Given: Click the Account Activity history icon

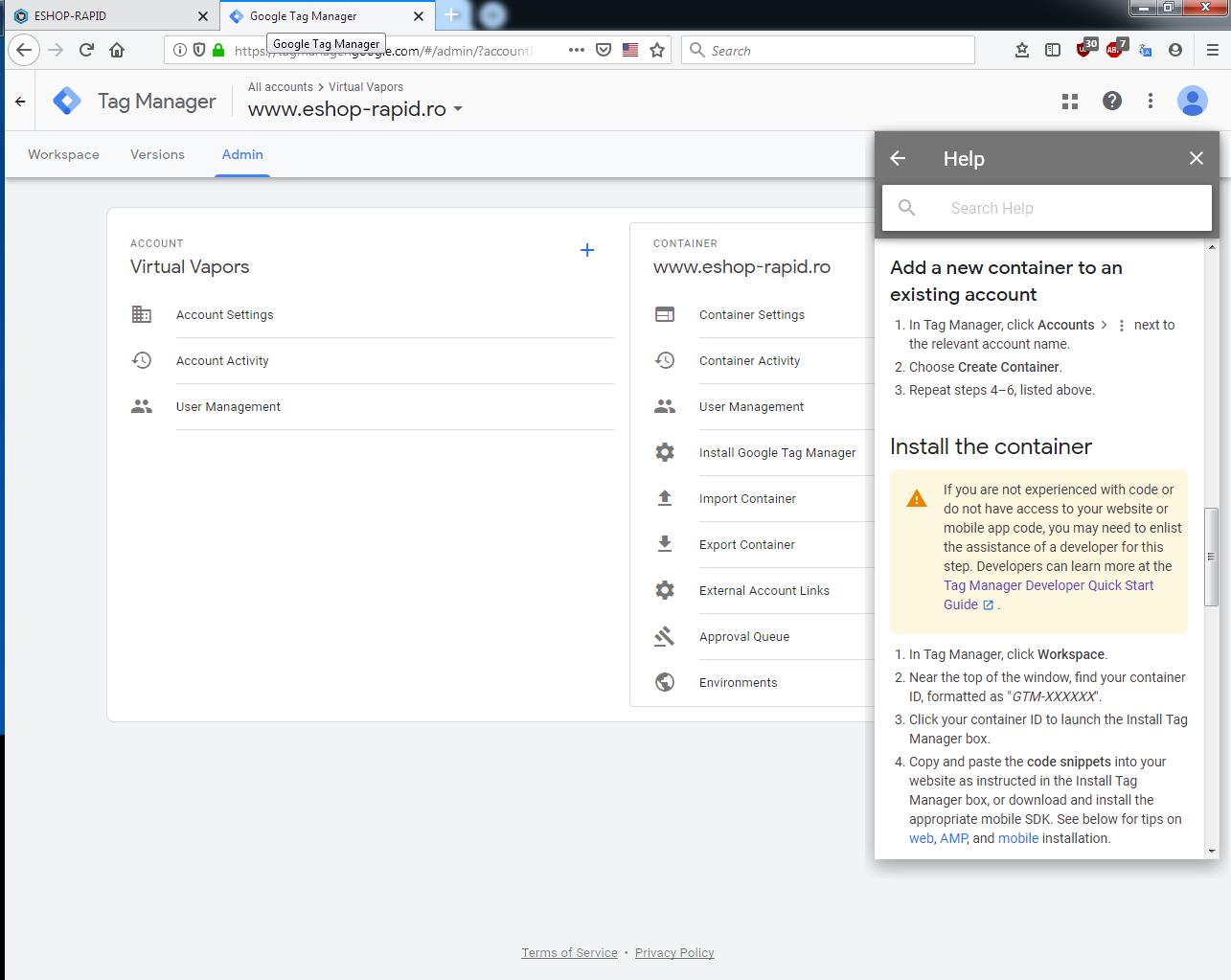Looking at the screenshot, I should (x=142, y=360).
